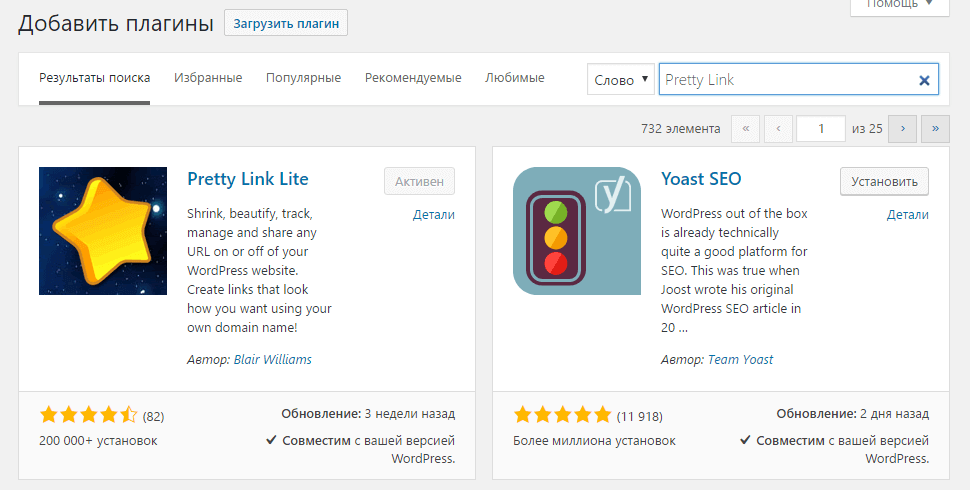Click the 732 элемента results count
Image resolution: width=970 pixels, height=490 pixels.
tap(680, 129)
